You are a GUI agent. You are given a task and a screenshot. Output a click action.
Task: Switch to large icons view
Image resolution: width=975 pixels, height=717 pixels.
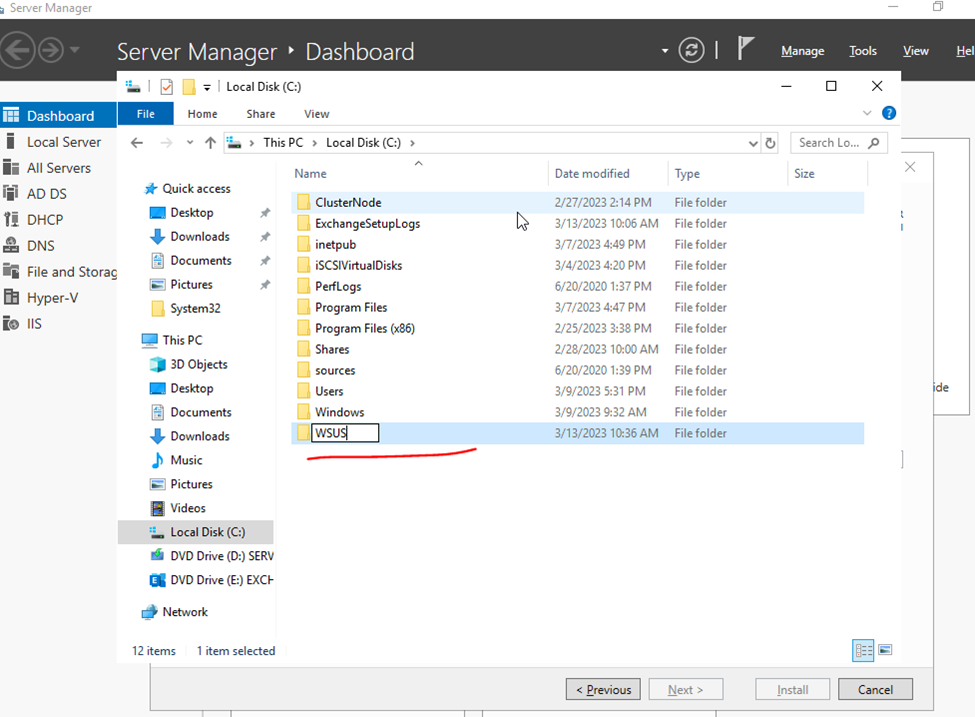click(x=885, y=651)
